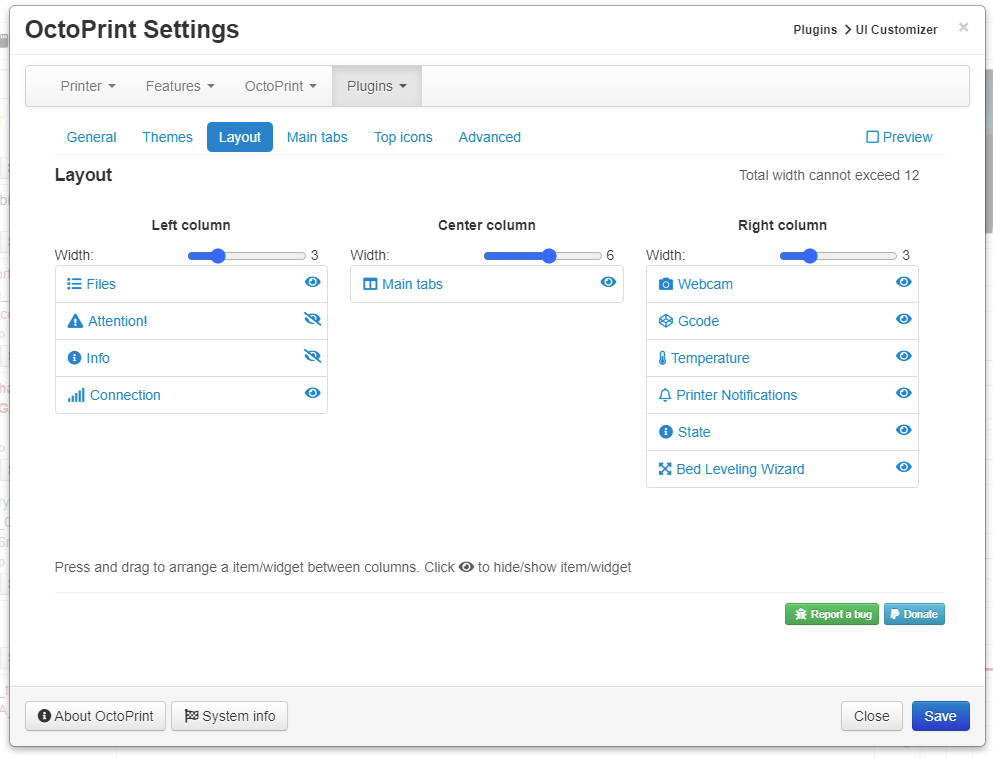Click the Bed Leveling Wizard arrows icon
Screen dimensions: 993x757
(665, 469)
